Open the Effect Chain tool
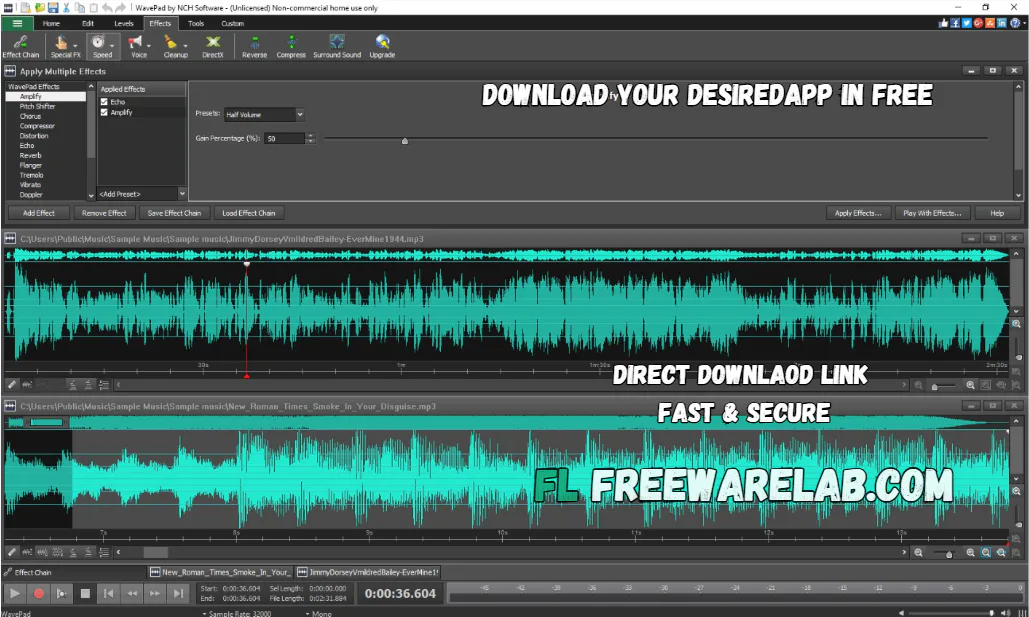Image resolution: width=1029 pixels, height=617 pixels. [x=21, y=47]
